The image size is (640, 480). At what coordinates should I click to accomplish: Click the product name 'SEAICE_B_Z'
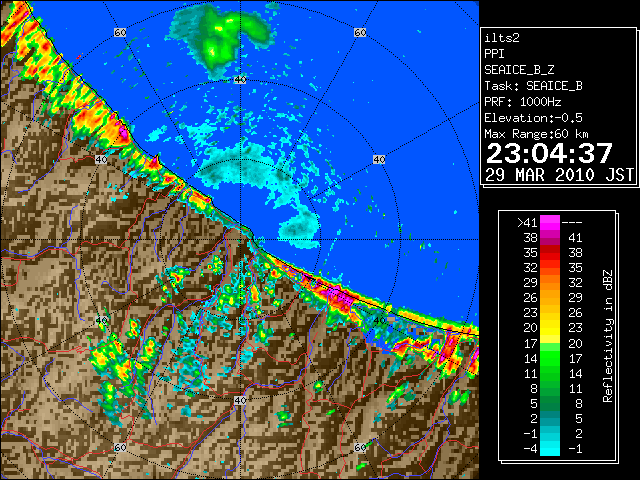tap(519, 70)
